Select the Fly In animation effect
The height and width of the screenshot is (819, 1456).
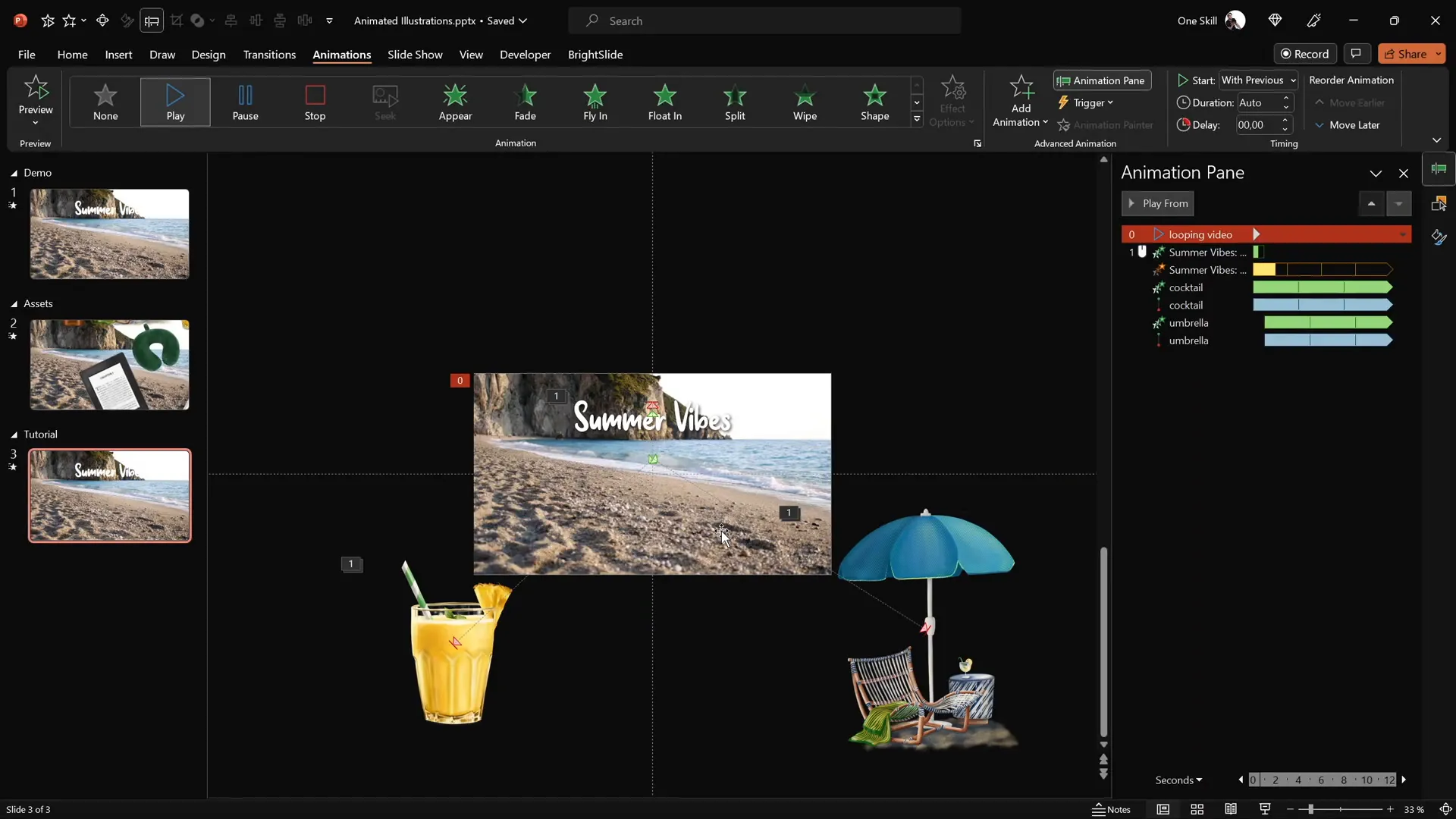tap(595, 102)
